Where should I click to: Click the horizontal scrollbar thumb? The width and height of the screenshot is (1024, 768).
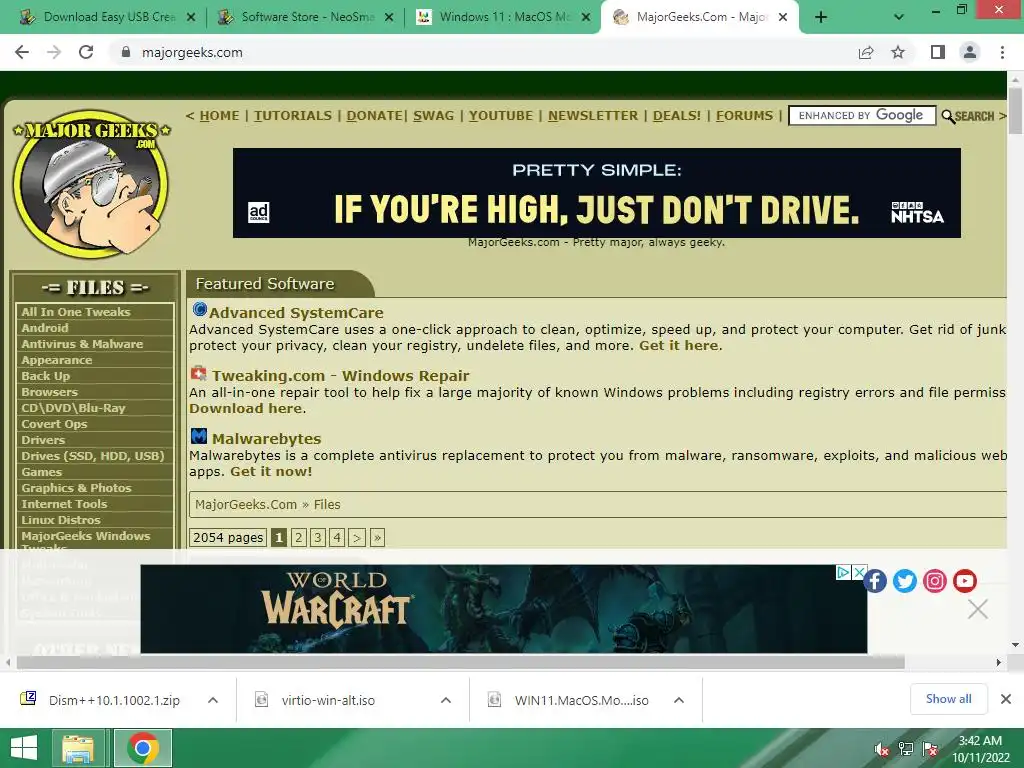tap(460, 662)
